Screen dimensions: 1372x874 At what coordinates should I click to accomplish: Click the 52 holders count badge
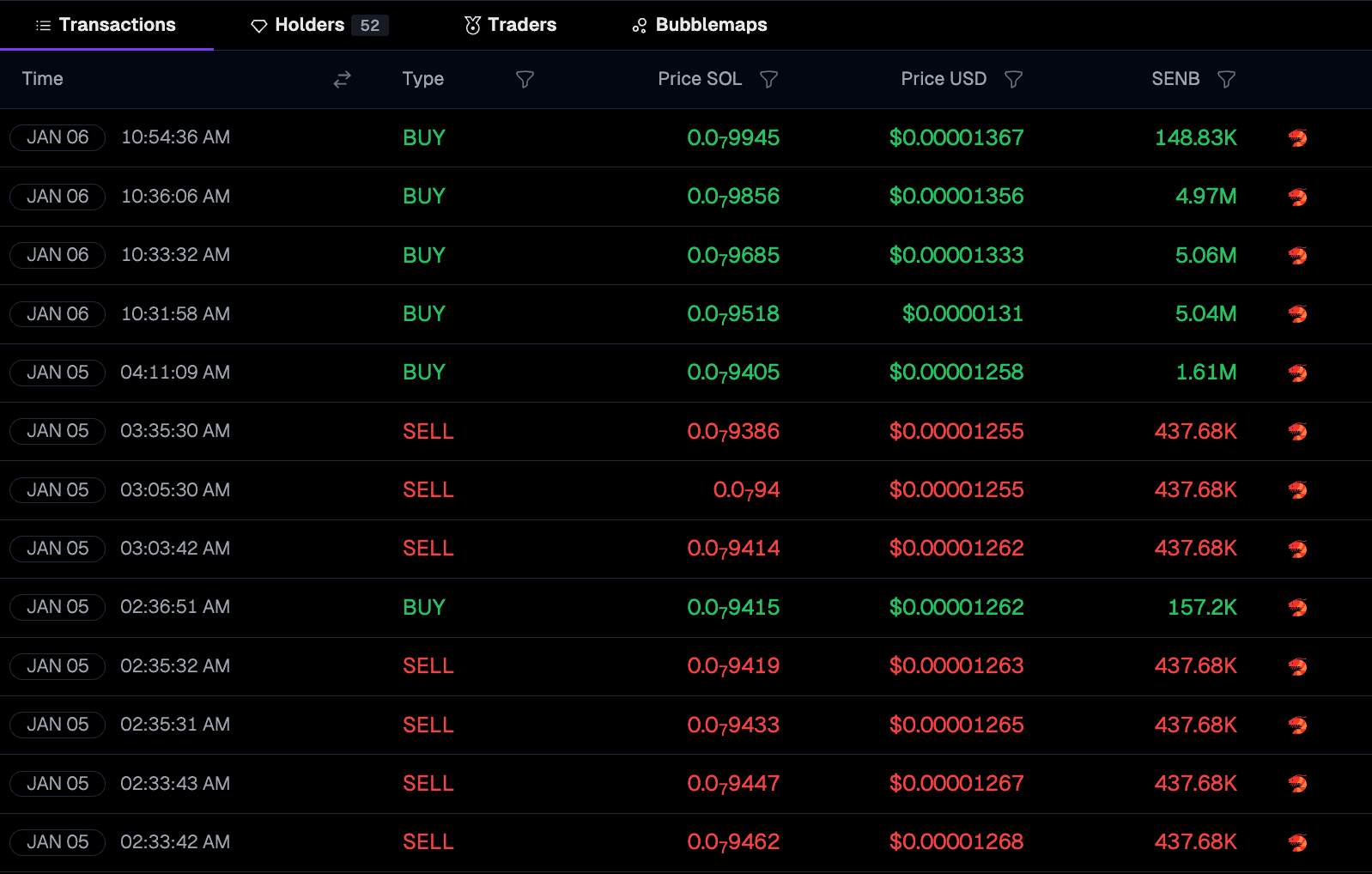370,26
